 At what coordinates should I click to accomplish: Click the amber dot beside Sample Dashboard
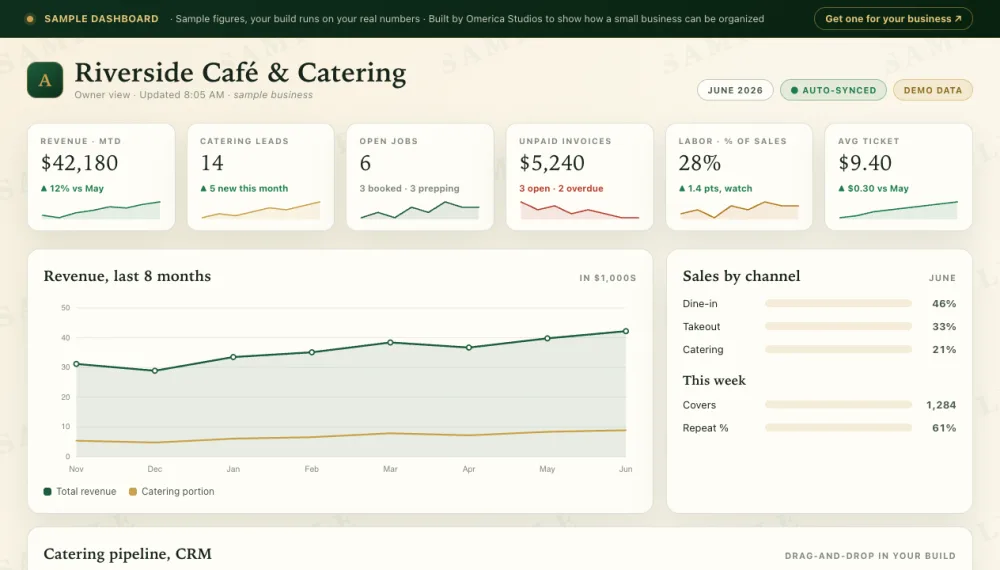(x=29, y=19)
